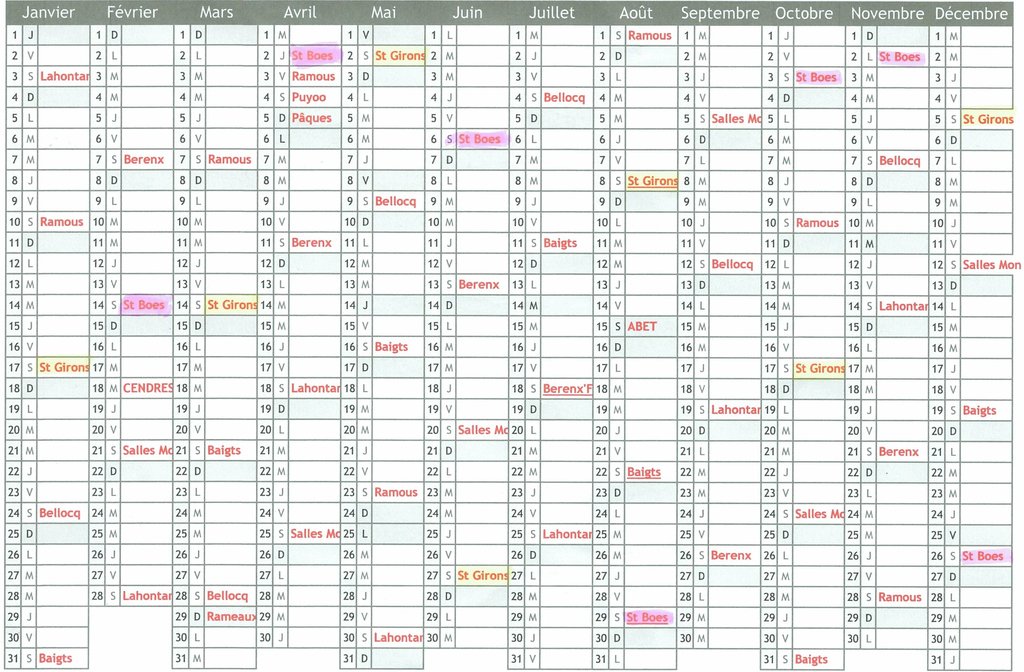Click pink-highlighted St Boes on 14 Février
This screenshot has width=1024, height=672.
click(145, 305)
